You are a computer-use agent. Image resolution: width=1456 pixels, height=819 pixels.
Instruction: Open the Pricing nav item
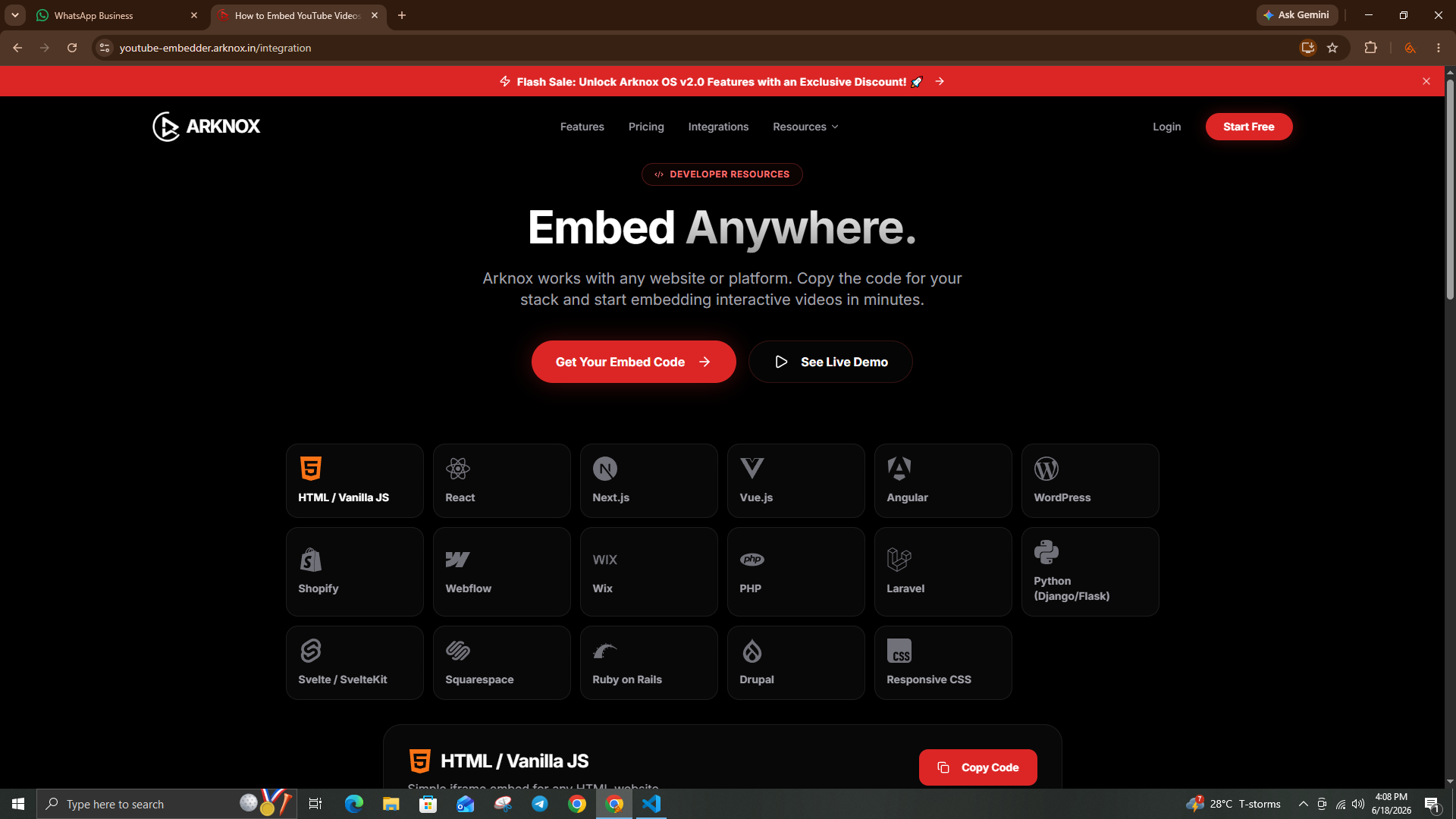[x=646, y=127]
